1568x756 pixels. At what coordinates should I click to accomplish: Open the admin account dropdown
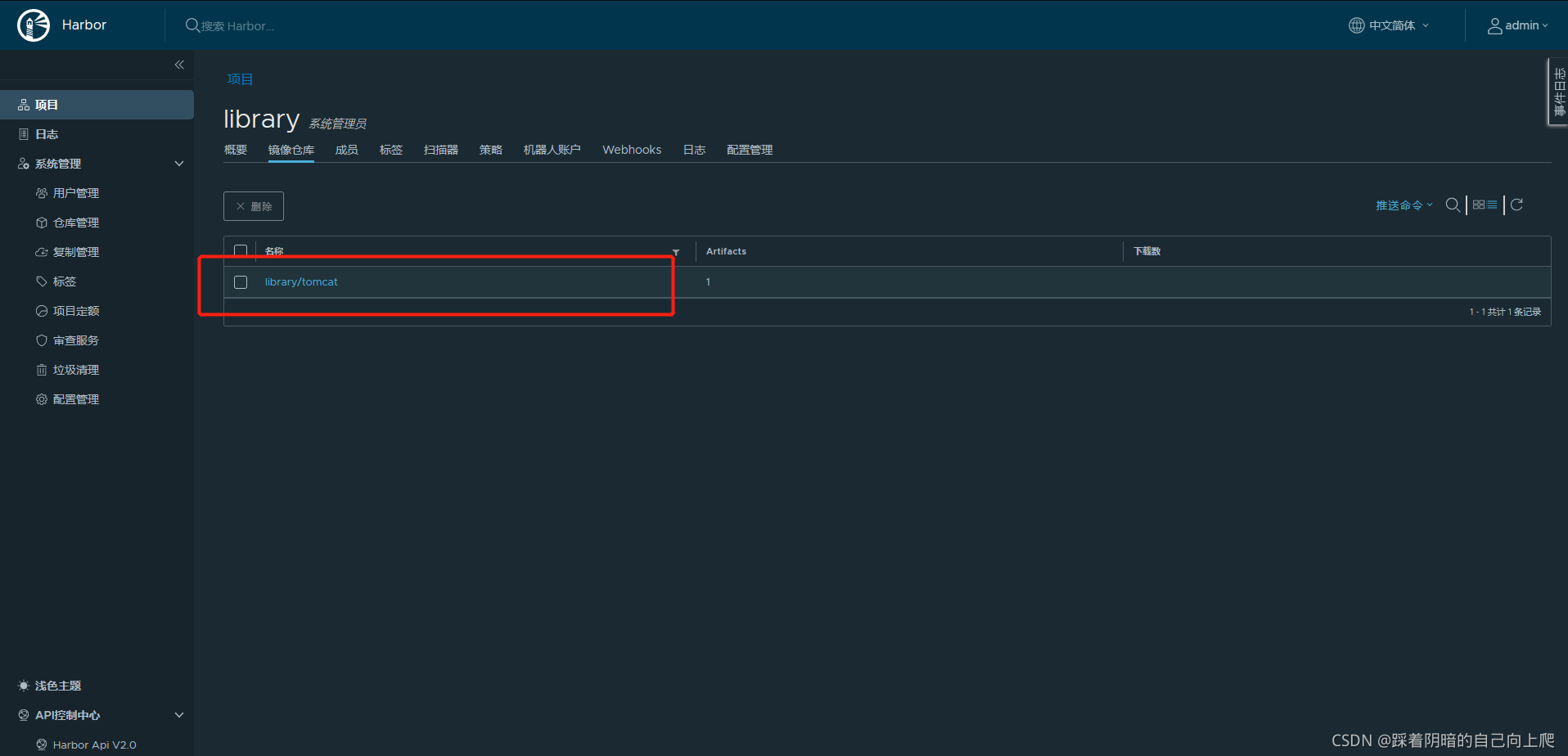[1518, 25]
